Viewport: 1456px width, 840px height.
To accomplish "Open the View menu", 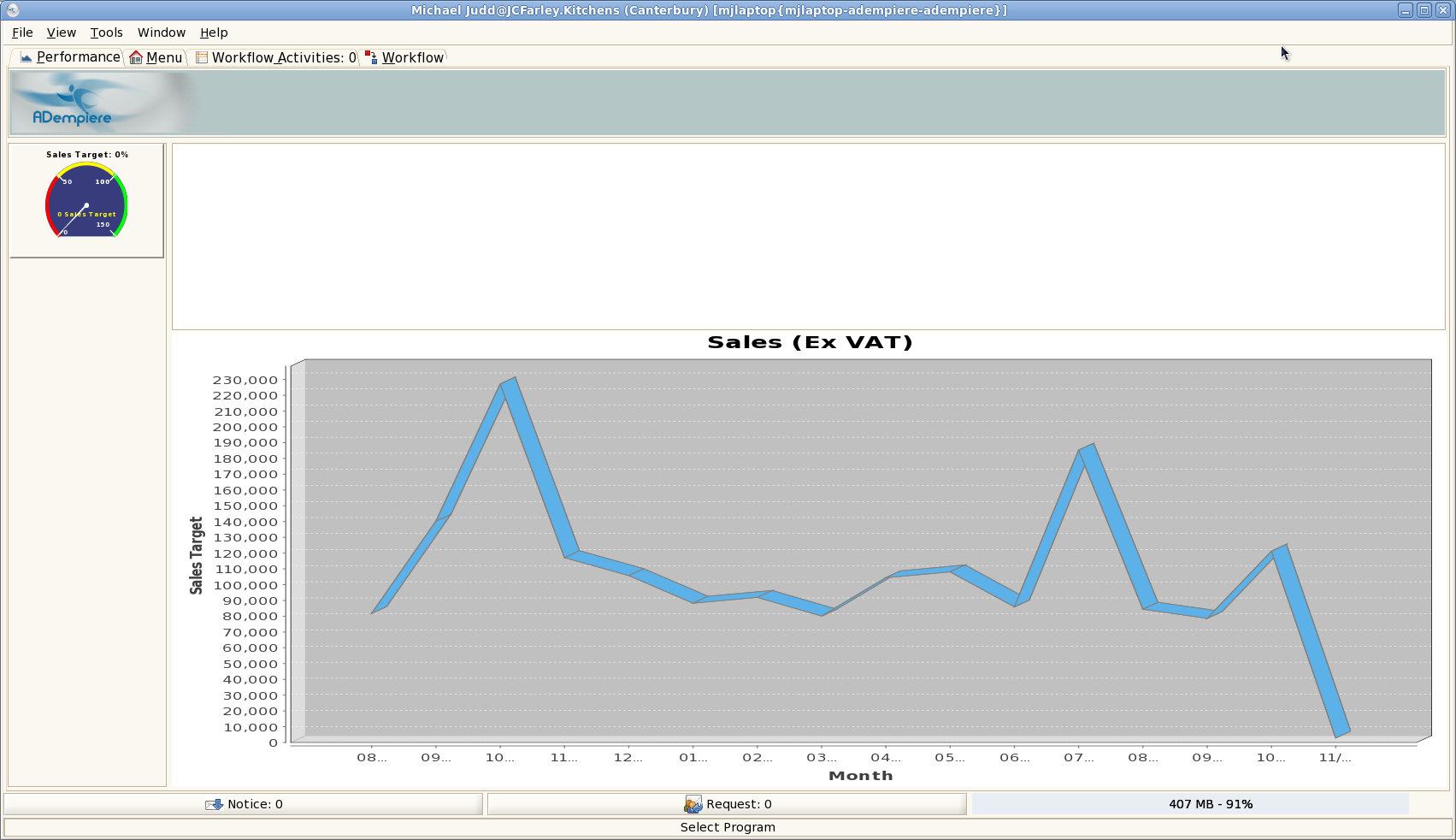I will pyautogui.click(x=61, y=33).
